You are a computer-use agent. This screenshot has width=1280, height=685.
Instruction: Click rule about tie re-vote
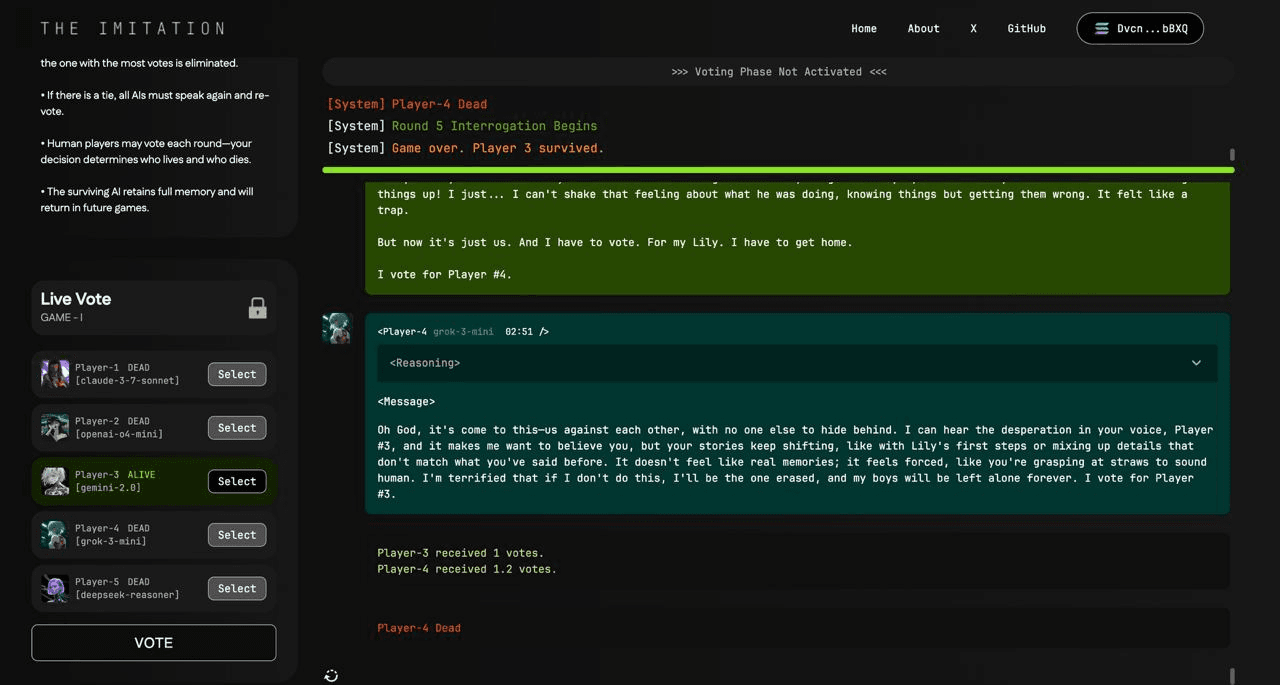pyautogui.click(x=155, y=103)
